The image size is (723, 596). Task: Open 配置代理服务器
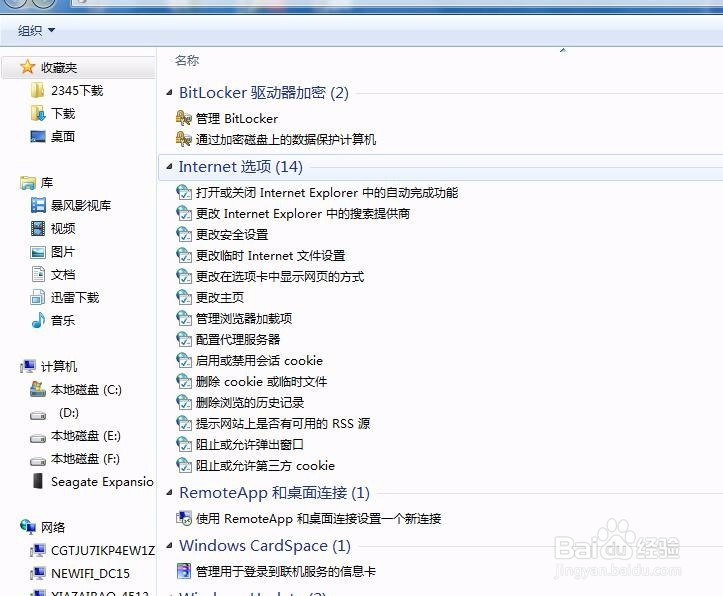click(x=238, y=340)
